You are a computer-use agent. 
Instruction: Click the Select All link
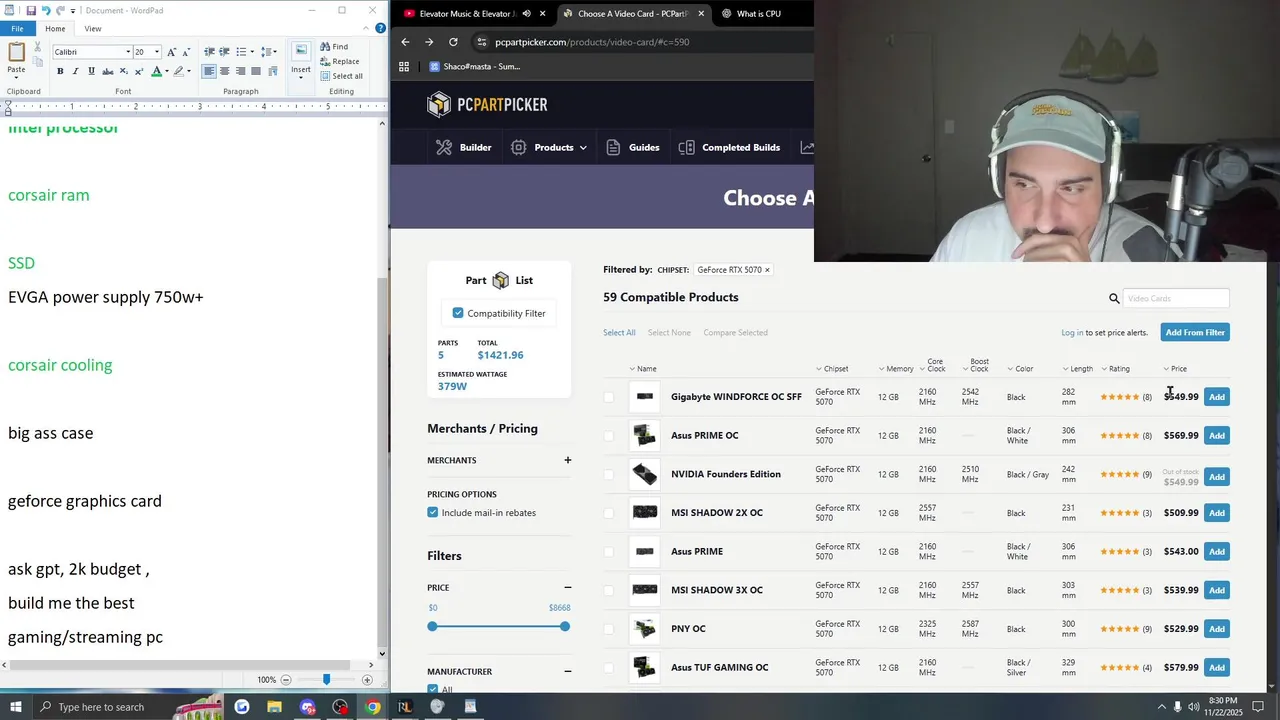point(619,332)
